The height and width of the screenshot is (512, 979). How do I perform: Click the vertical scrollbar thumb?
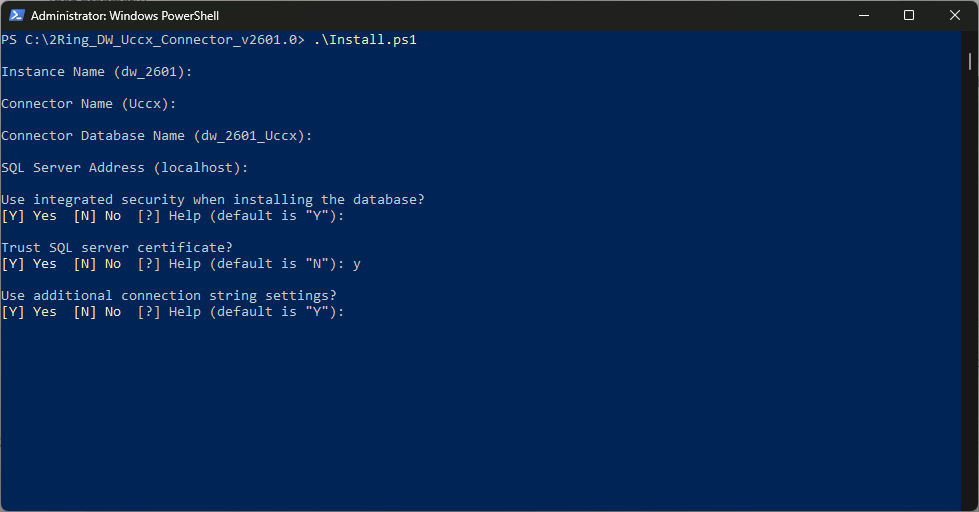click(970, 60)
